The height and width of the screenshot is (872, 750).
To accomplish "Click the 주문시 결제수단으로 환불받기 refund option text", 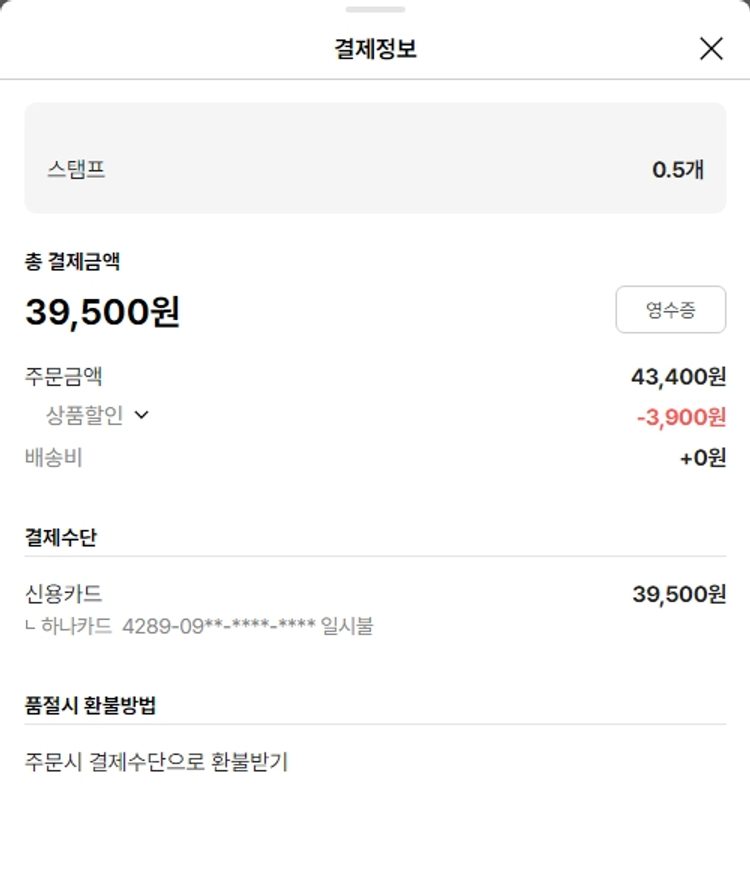I will point(156,762).
